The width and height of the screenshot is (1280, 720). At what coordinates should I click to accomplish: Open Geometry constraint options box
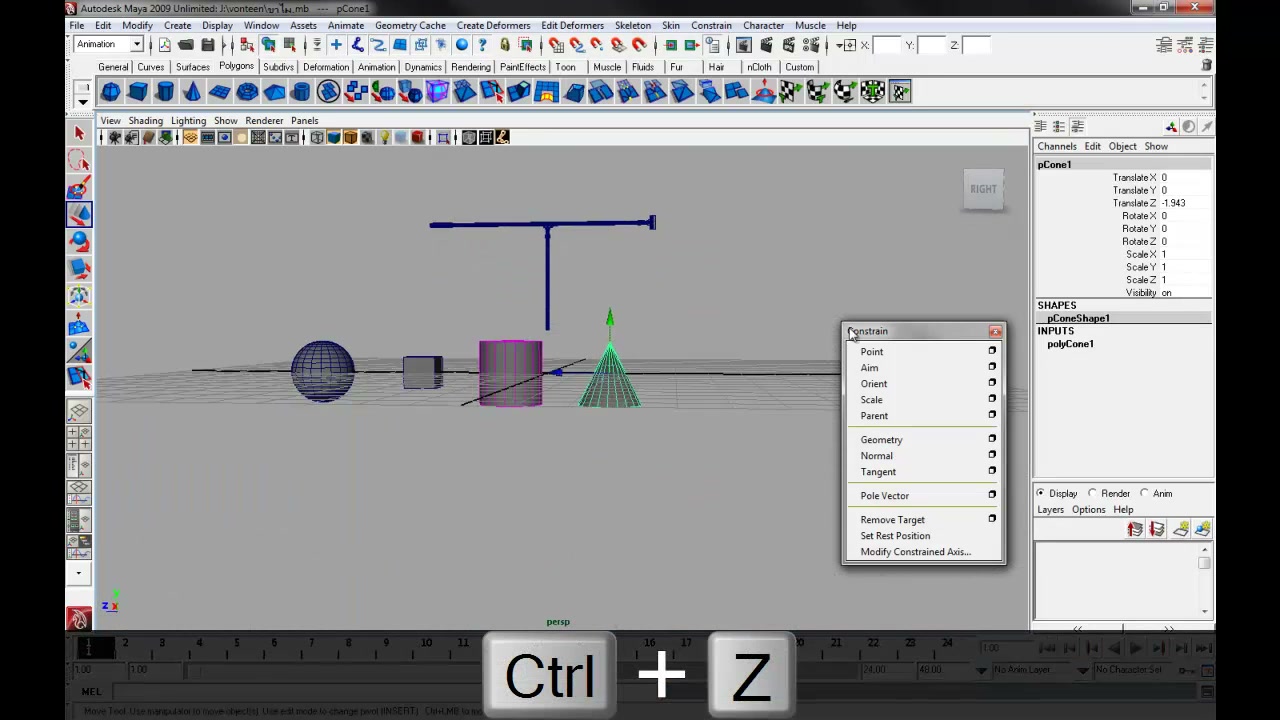(992, 439)
